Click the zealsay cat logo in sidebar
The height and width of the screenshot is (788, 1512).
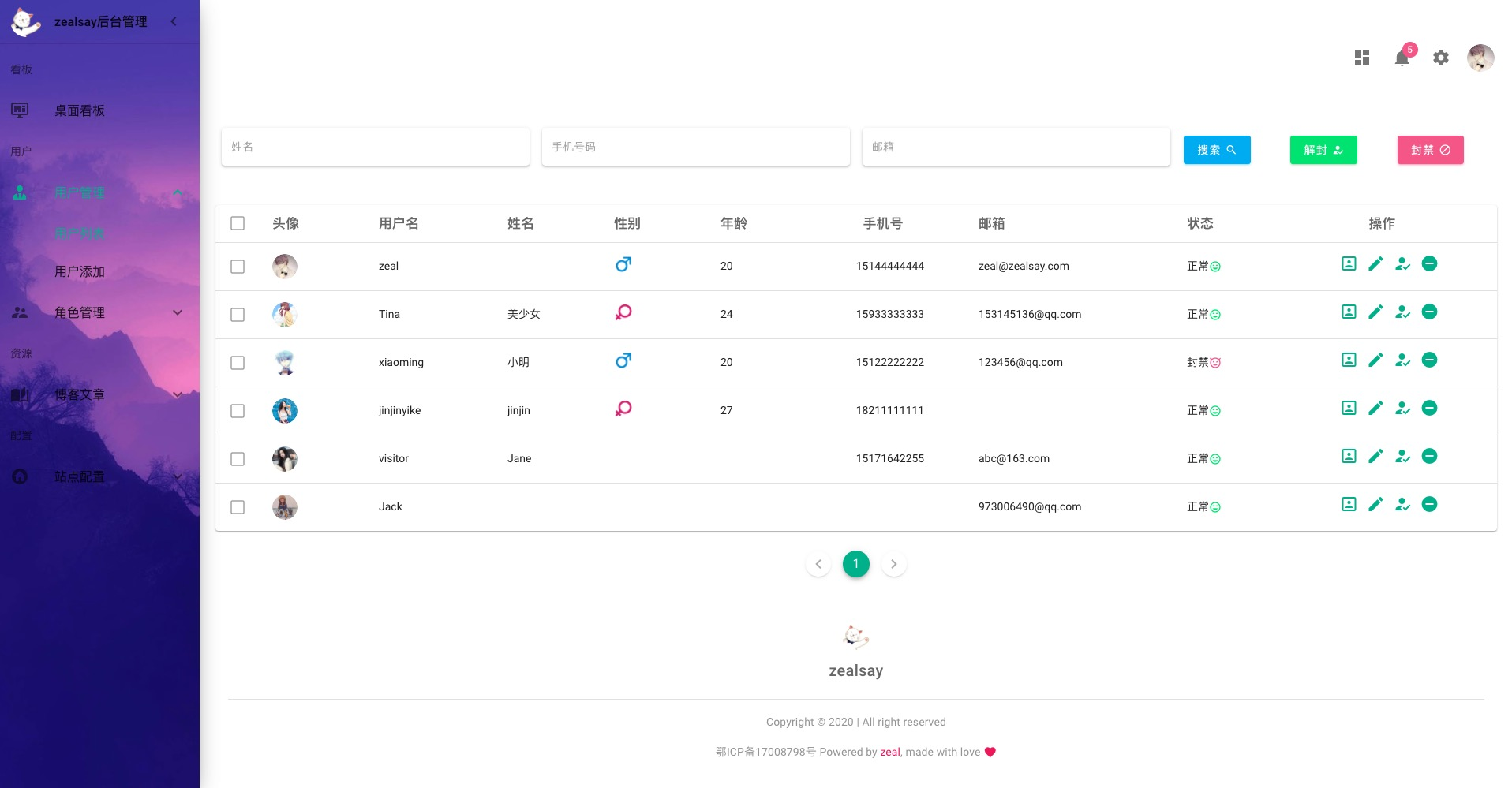tap(26, 22)
